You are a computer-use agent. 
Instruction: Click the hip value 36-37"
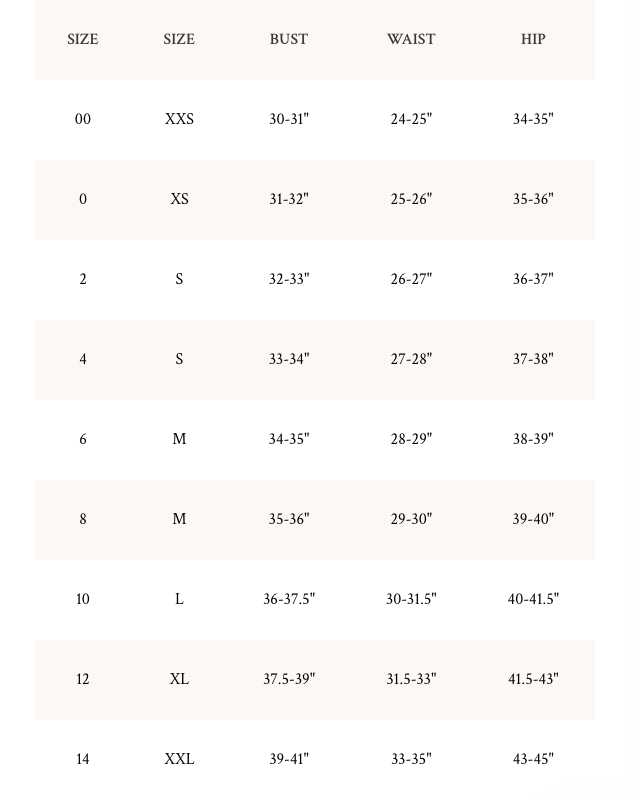533,279
